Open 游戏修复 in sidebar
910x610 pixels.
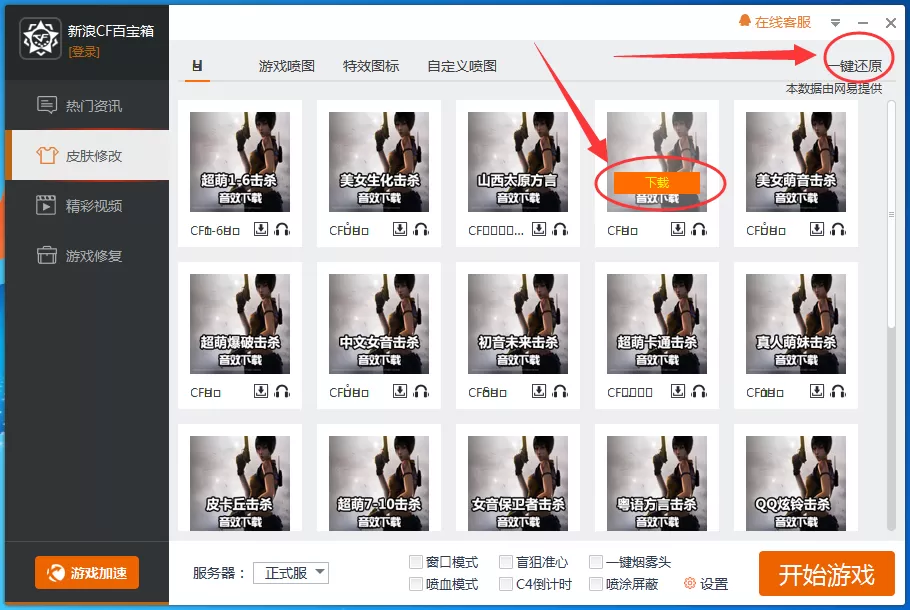click(x=87, y=255)
